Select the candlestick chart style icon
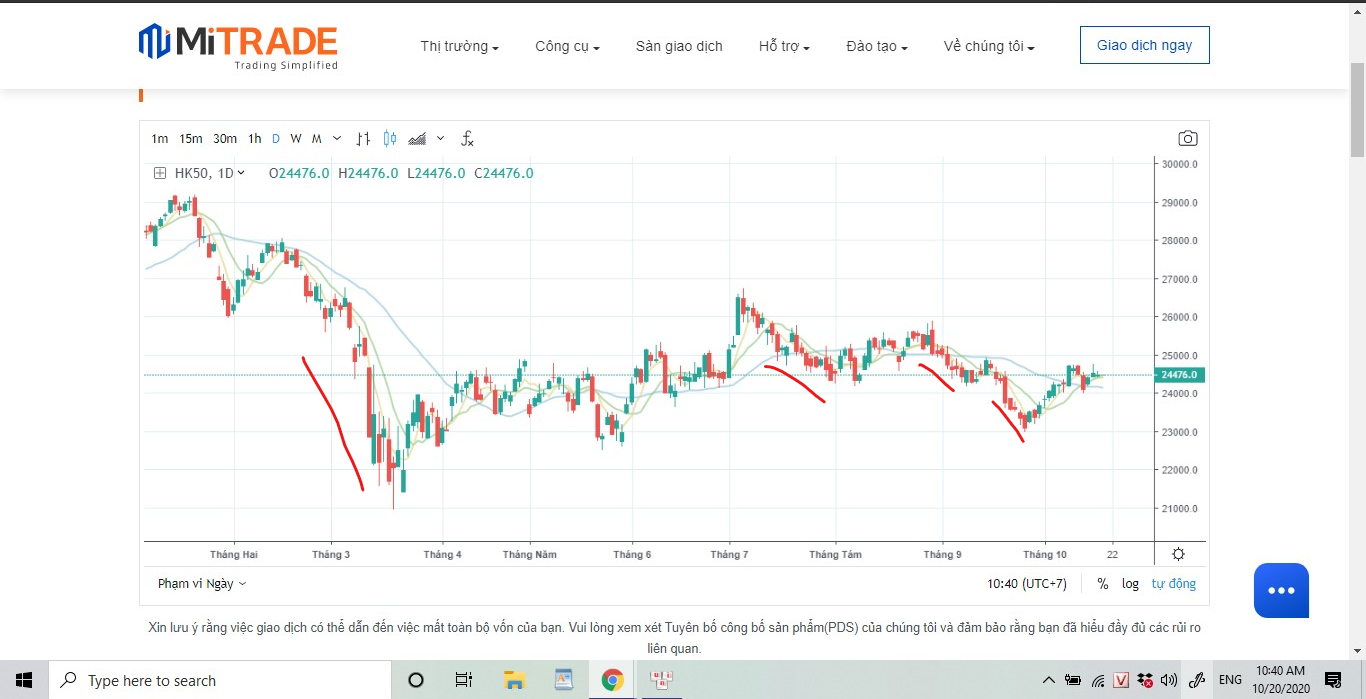This screenshot has height=699, width=1366. tap(390, 139)
